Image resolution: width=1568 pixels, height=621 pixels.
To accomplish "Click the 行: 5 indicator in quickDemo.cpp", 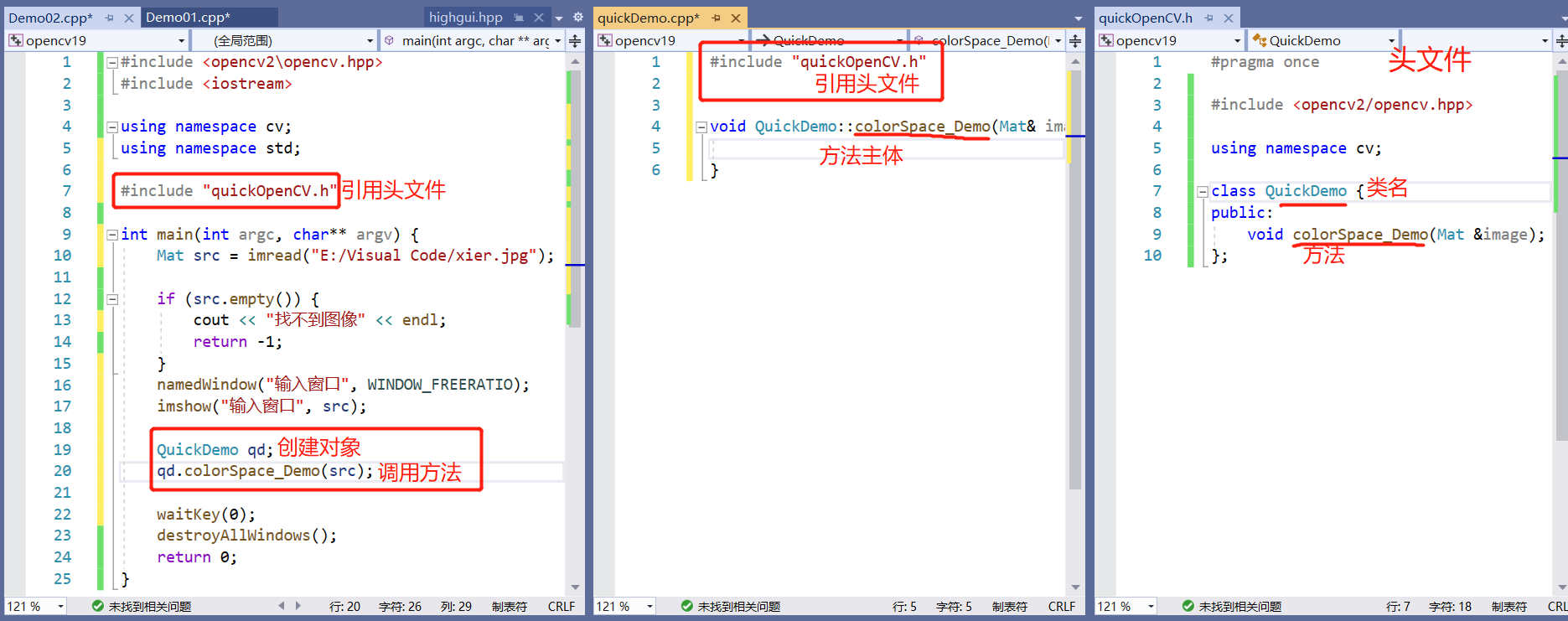I will 905,607.
